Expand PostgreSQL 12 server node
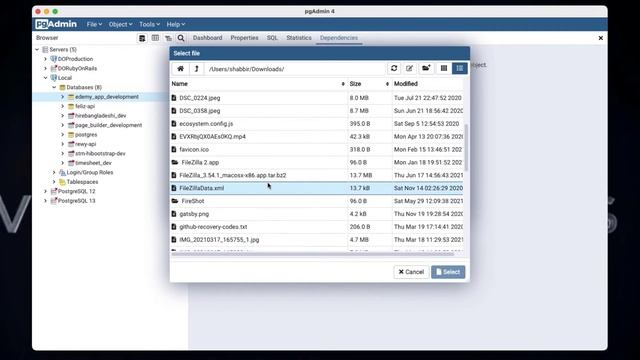The height and width of the screenshot is (360, 640). click(46, 191)
